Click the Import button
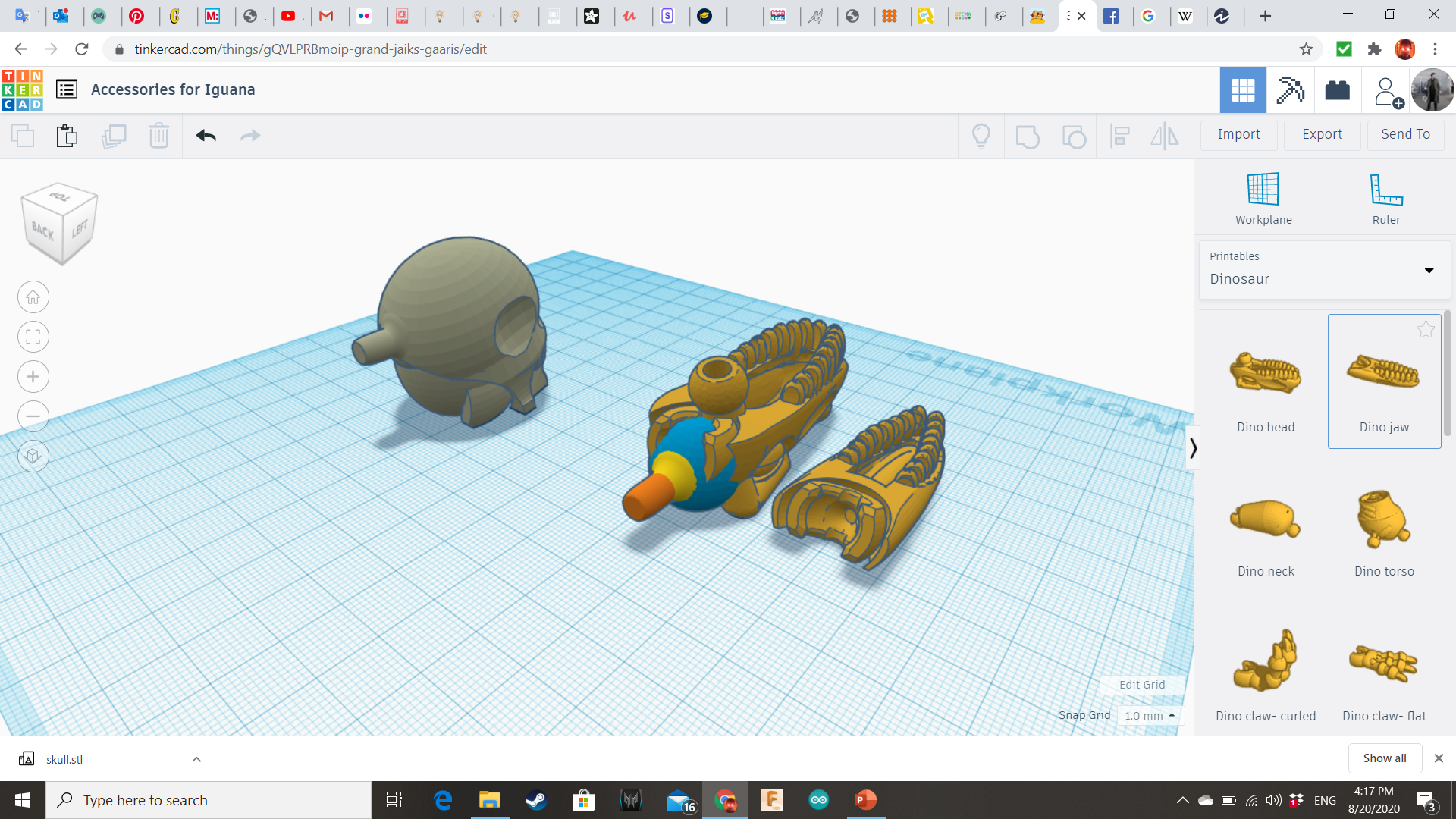 [1238, 134]
